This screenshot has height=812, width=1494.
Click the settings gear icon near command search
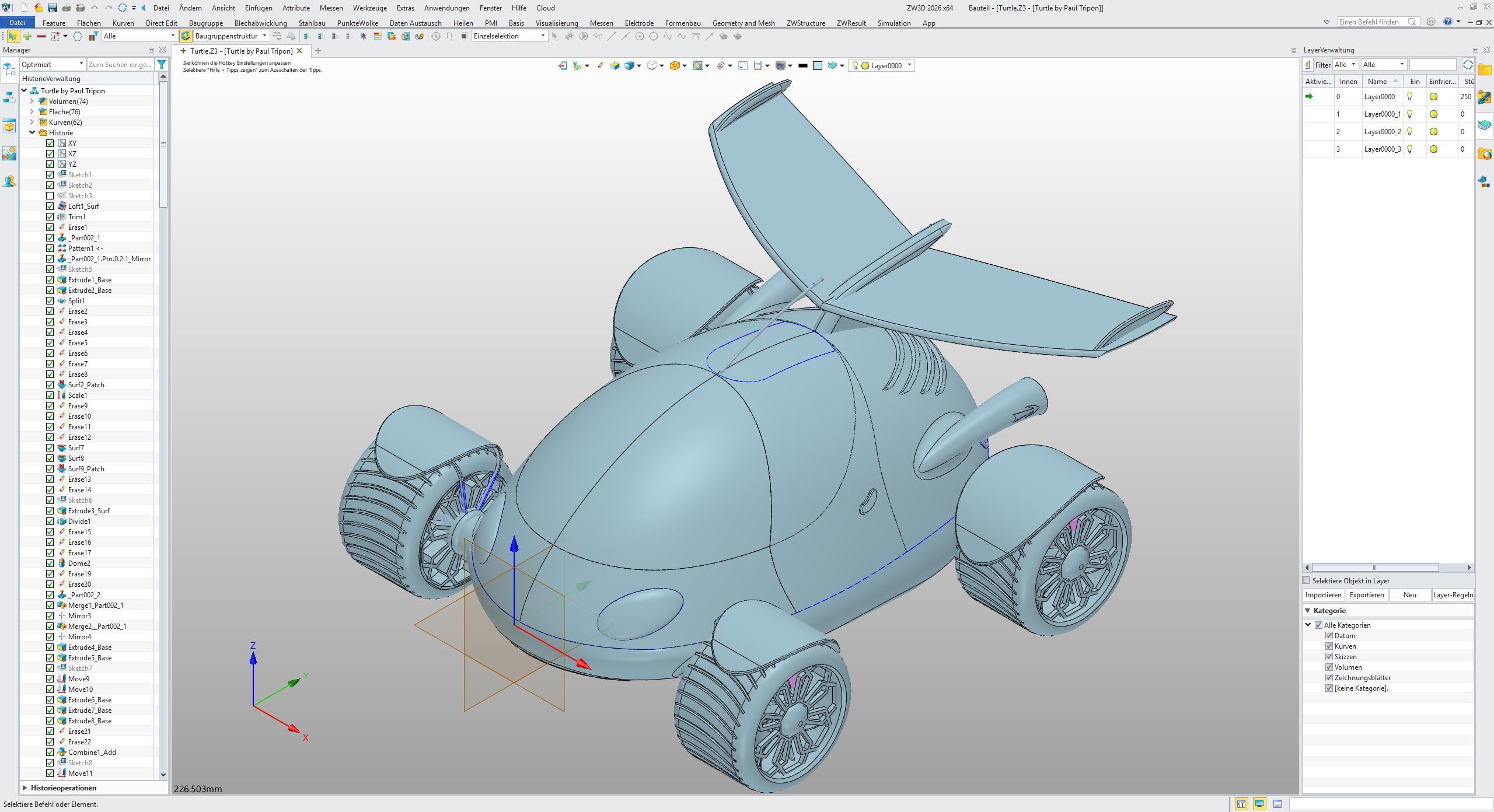(x=1431, y=22)
